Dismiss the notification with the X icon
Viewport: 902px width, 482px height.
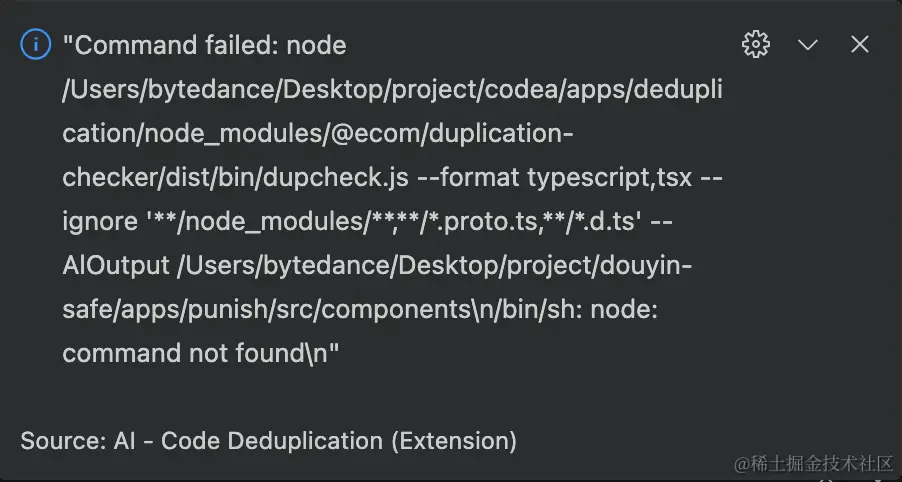pos(860,44)
